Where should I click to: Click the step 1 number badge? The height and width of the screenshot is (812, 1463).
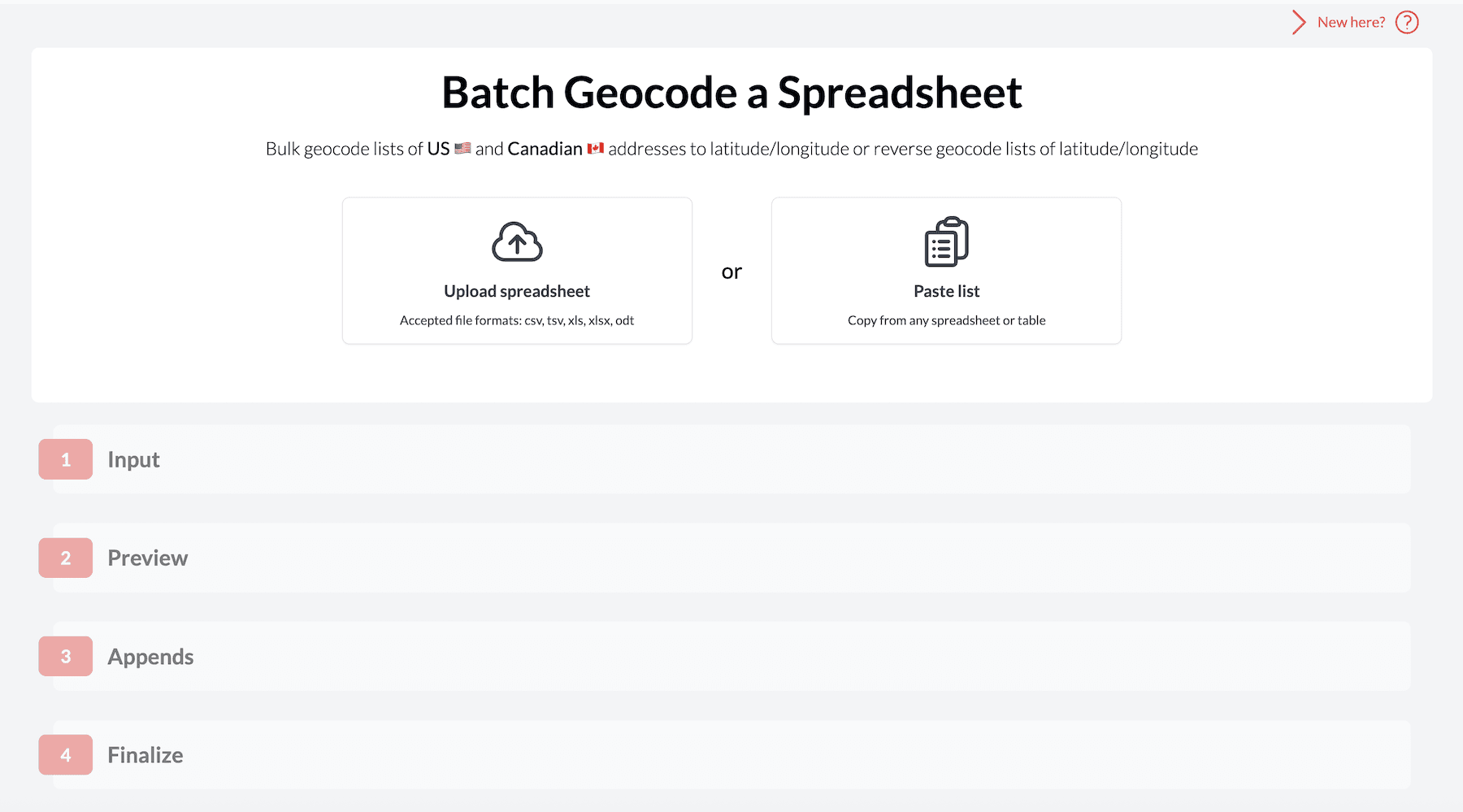(x=65, y=459)
